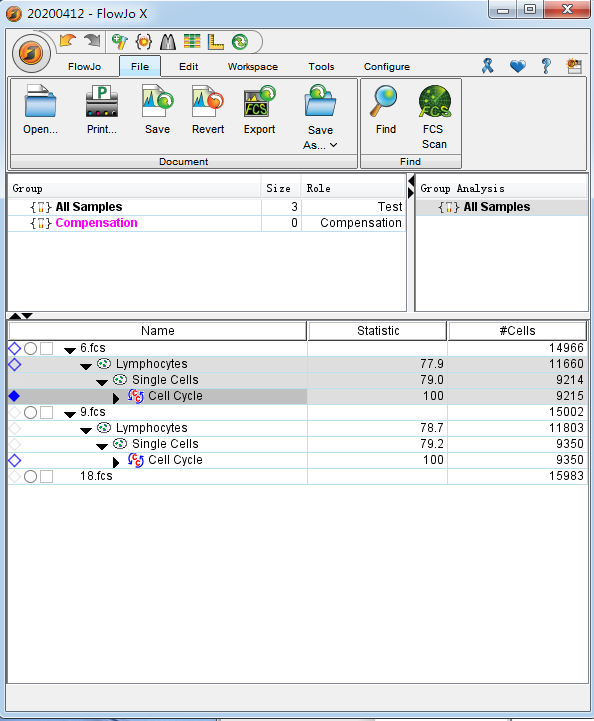
Task: Open the compensation peaks icon in quick toolbar
Action: pyautogui.click(x=168, y=42)
